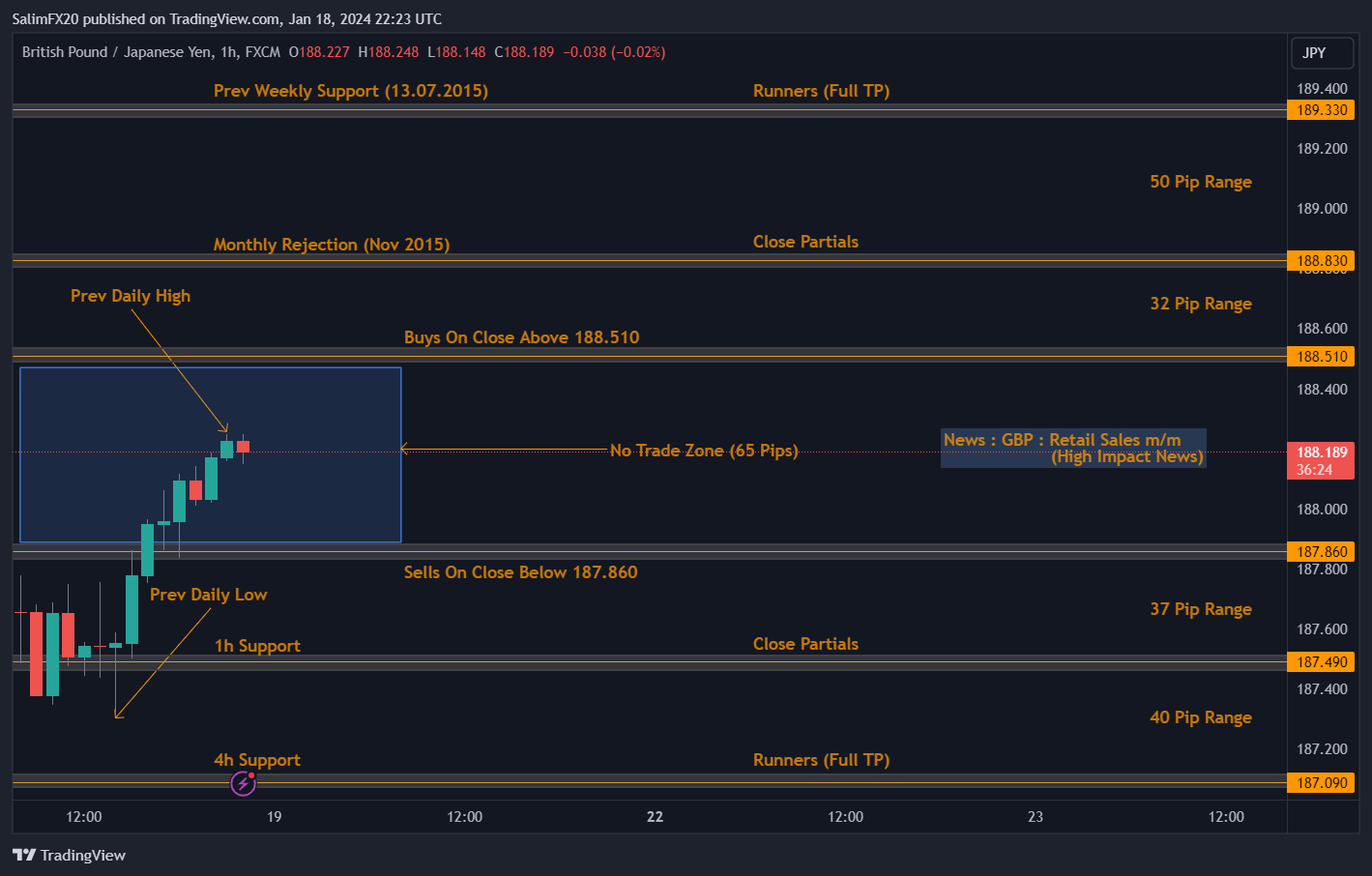Select the latest red candle at 188.189
This screenshot has height=876, width=1372.
(x=243, y=447)
